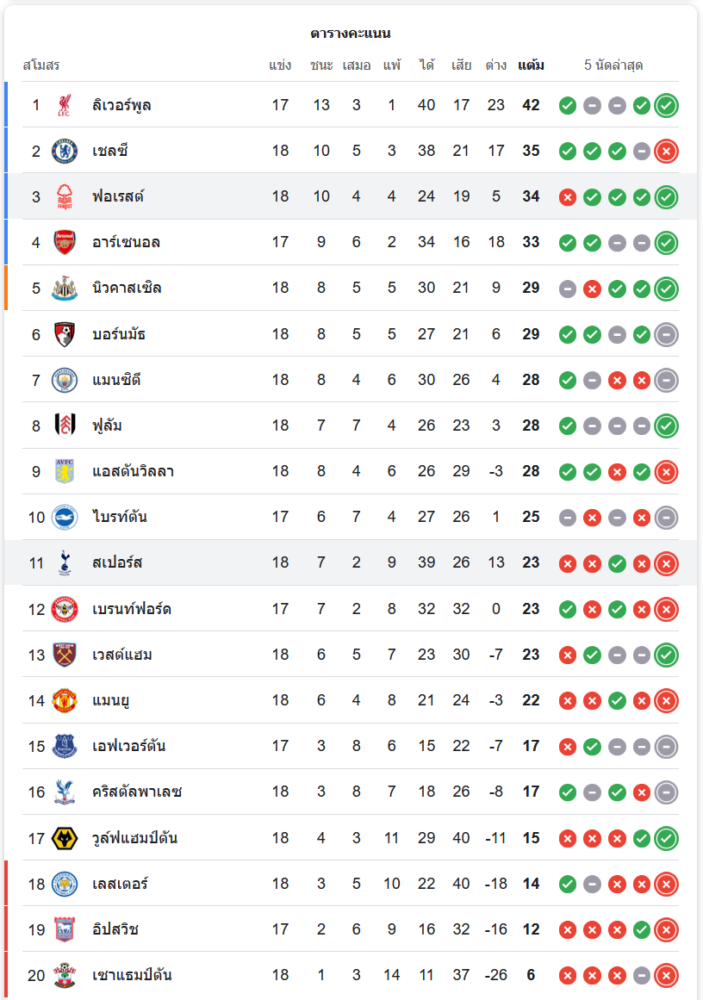703x1000 pixels.
Task: Select the เลสเตอร์ table row name
Action: pos(122,884)
